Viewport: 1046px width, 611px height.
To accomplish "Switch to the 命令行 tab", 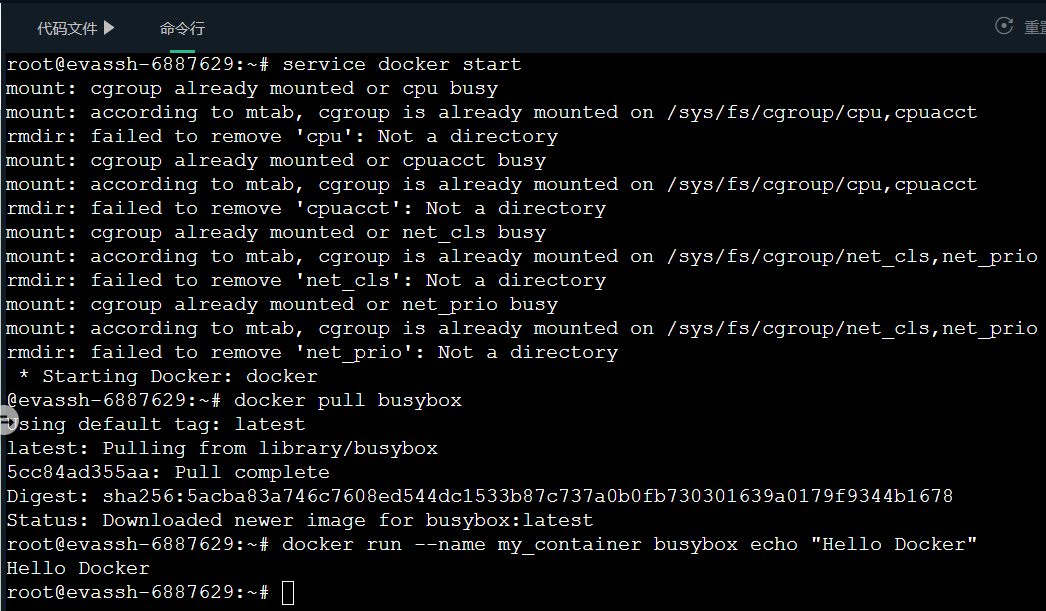I will point(181,28).
